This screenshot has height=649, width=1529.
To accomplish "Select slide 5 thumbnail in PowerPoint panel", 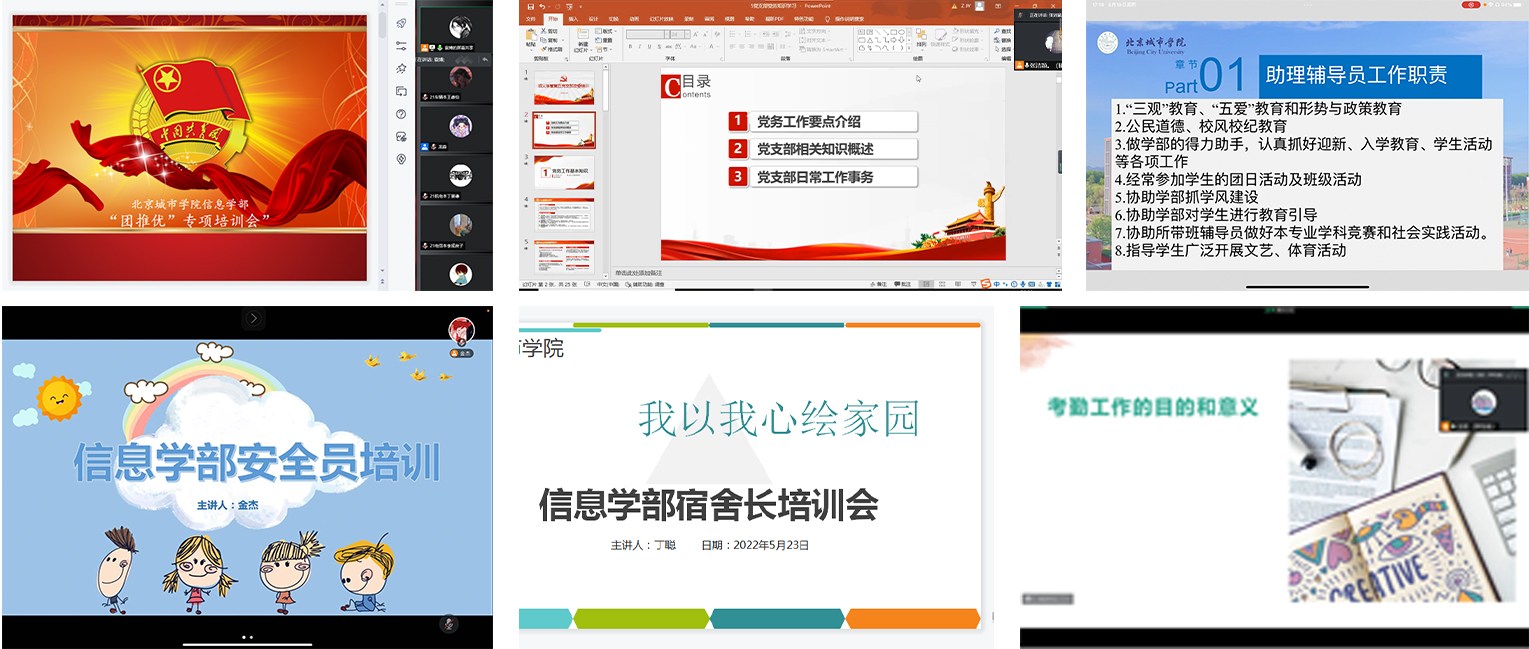I will pos(564,256).
